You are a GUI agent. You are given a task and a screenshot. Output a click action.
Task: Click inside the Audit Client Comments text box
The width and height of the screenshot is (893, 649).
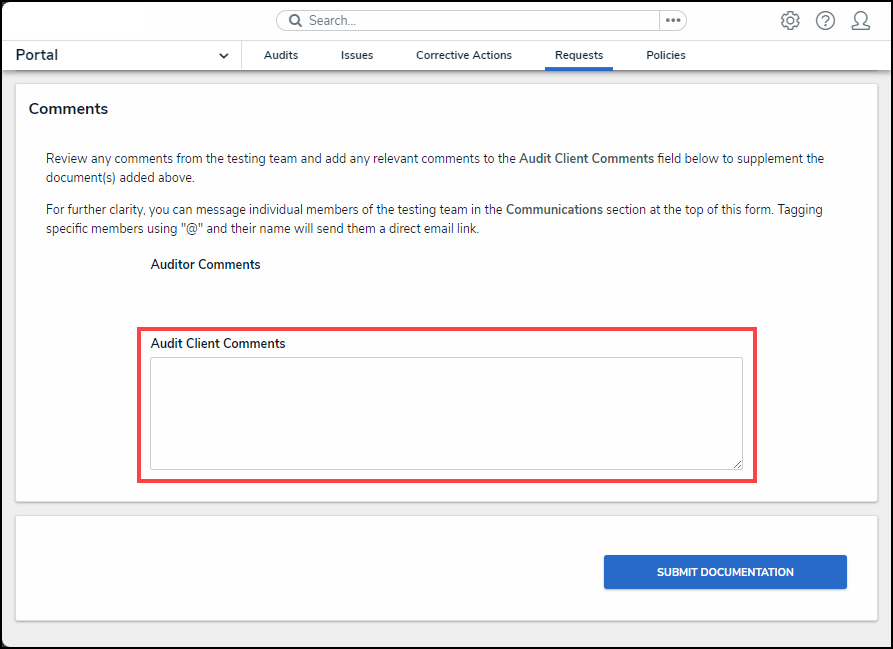(446, 413)
